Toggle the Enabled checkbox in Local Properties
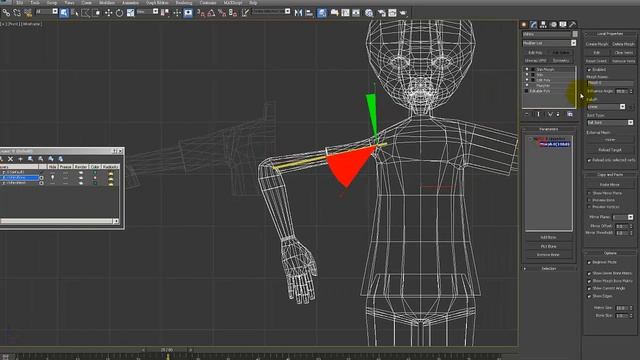 (589, 70)
